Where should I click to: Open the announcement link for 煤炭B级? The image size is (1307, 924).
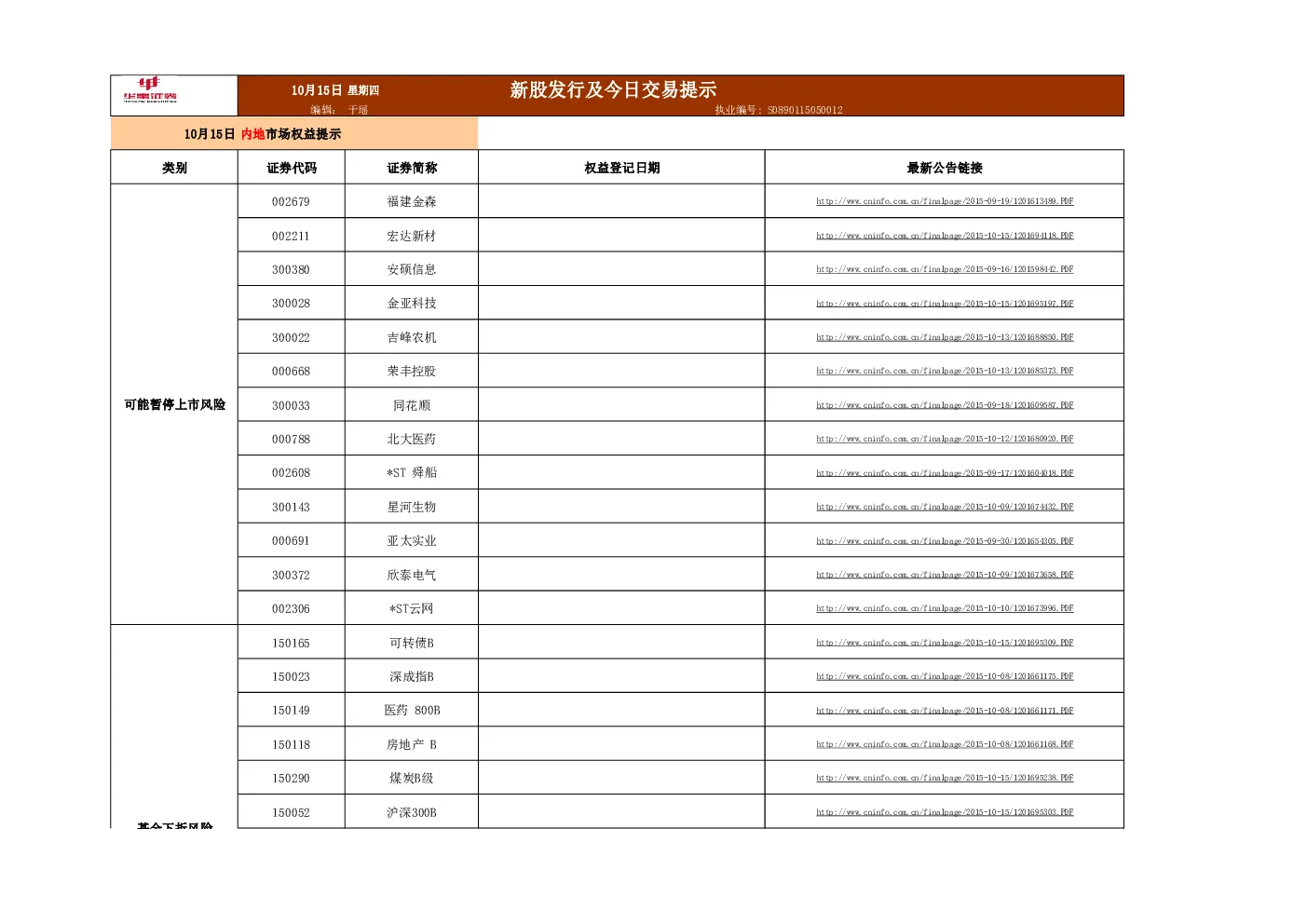(945, 778)
